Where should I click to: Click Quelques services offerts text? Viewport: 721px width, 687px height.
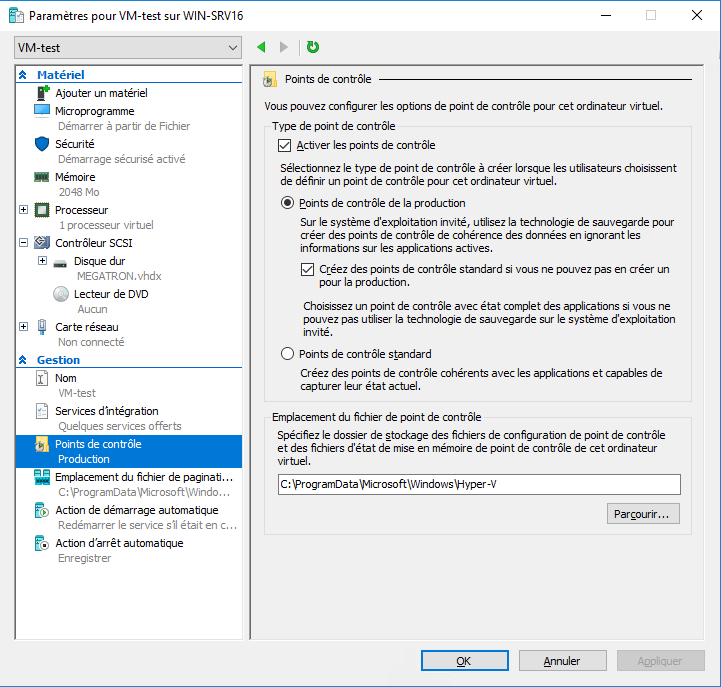(x=120, y=426)
